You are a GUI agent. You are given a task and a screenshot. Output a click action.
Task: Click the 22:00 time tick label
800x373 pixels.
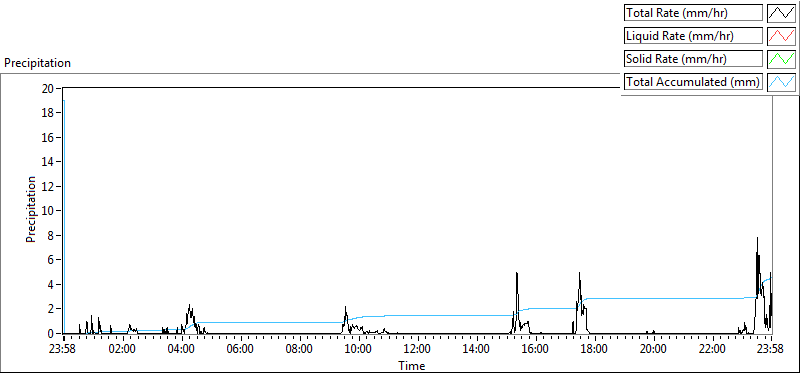[x=712, y=350]
